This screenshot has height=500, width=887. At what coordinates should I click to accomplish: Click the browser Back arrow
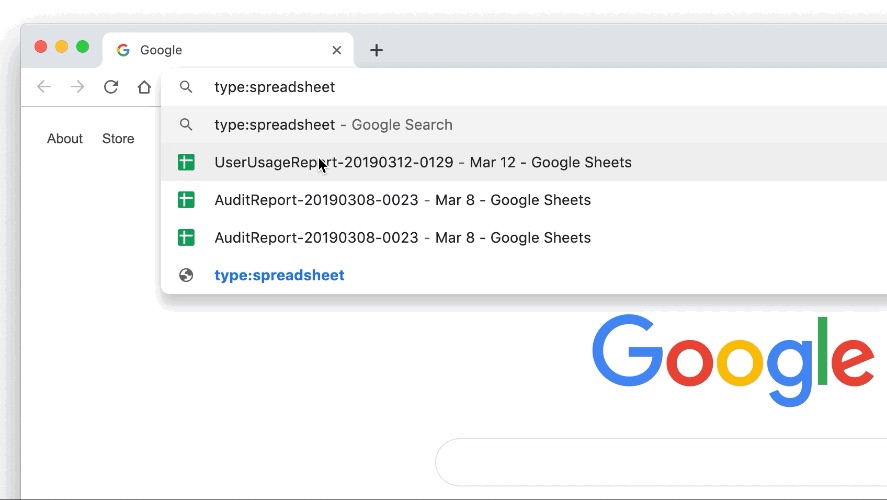(44, 87)
